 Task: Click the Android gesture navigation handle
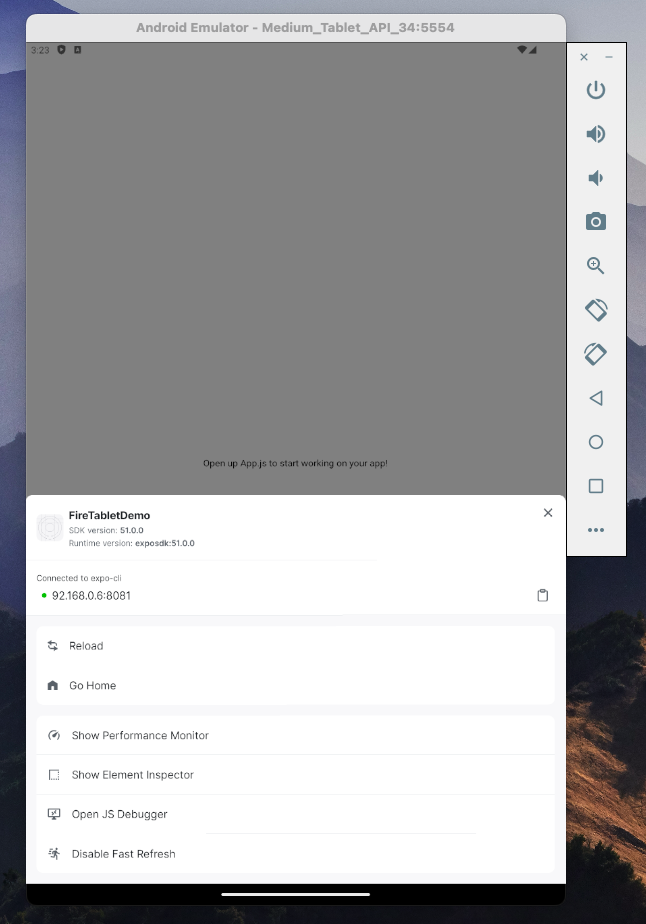(x=296, y=894)
